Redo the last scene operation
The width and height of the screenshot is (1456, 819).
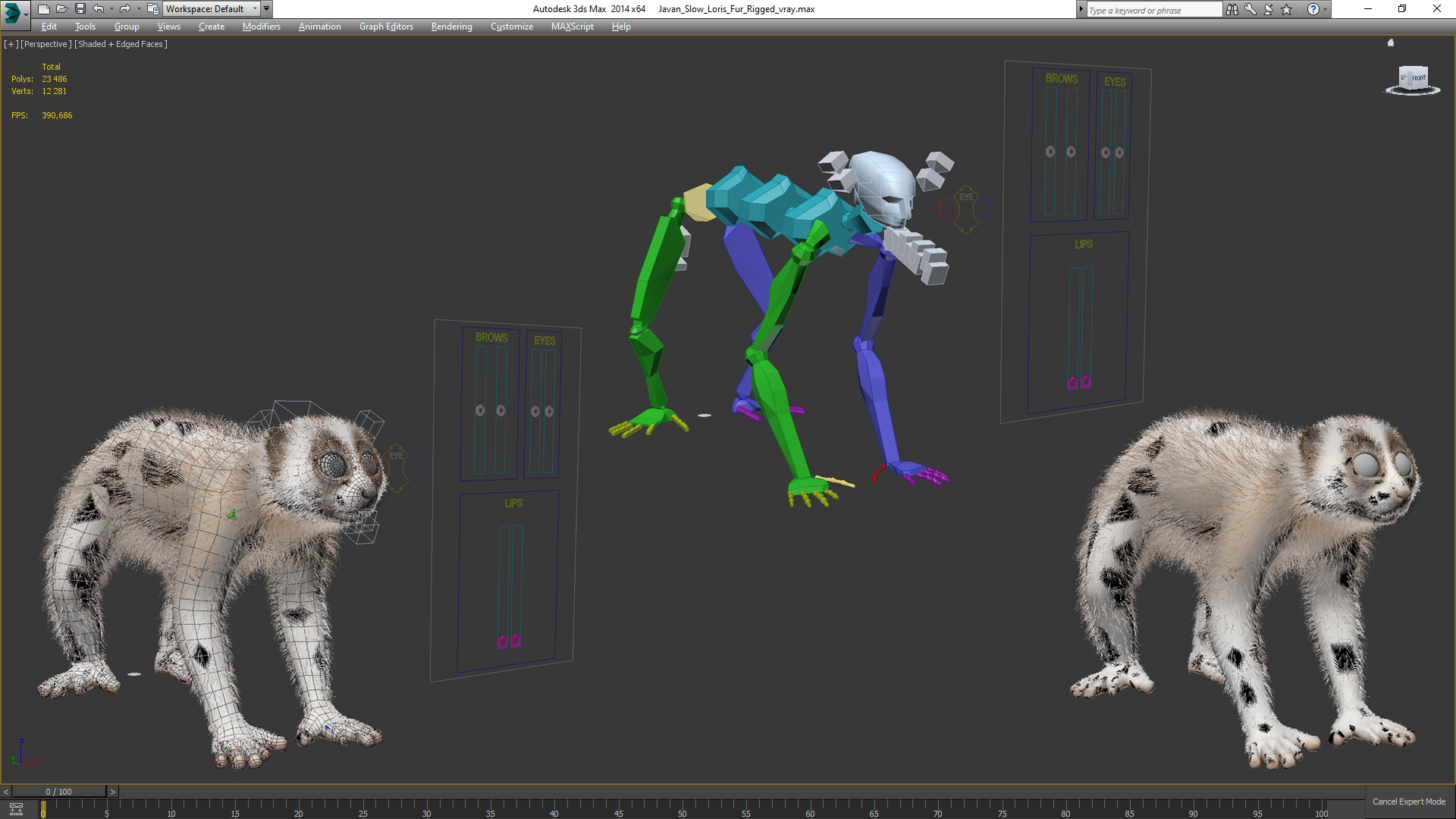click(125, 9)
